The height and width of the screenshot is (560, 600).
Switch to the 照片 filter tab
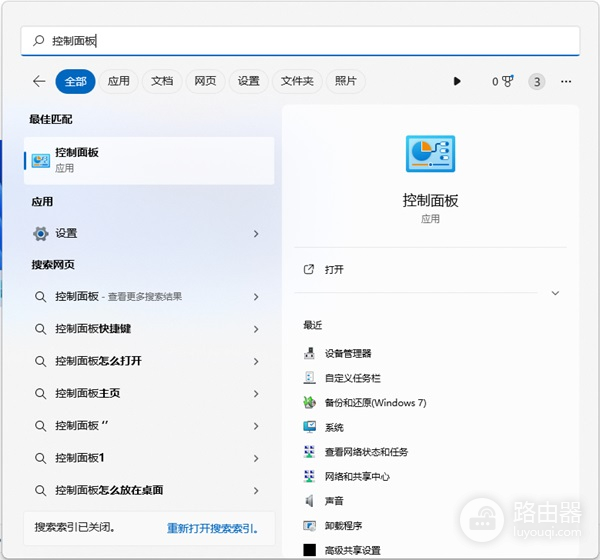pyautogui.click(x=346, y=82)
